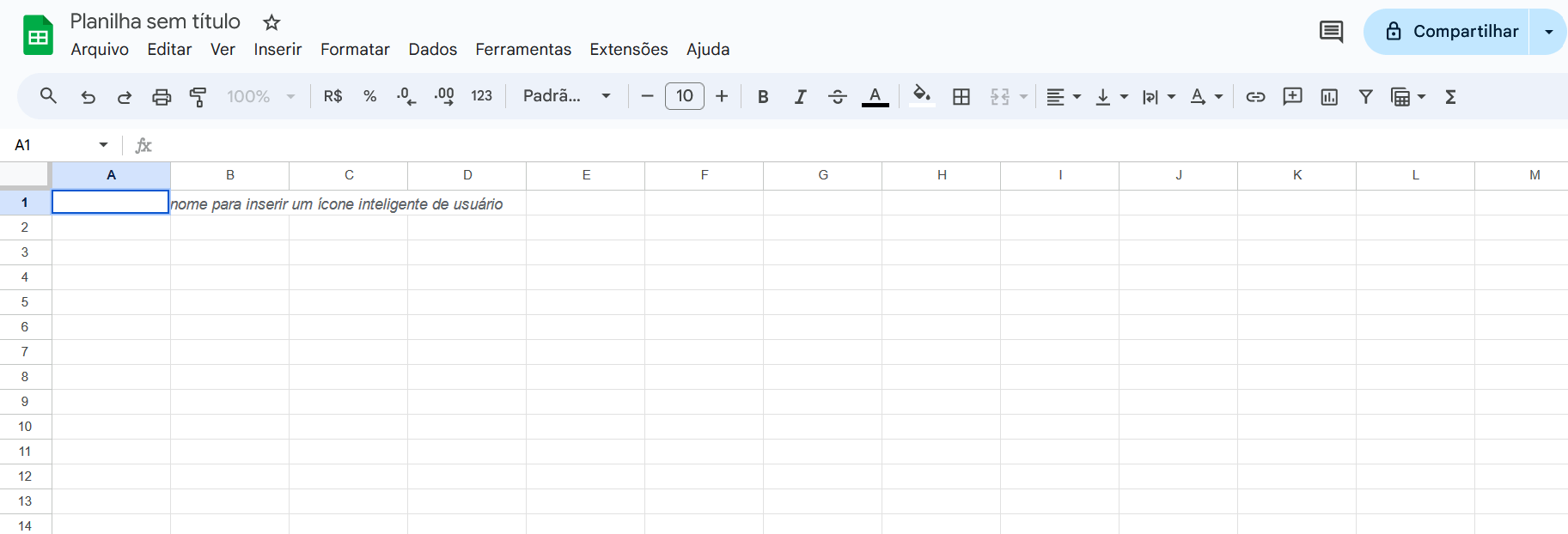
Task: Open the Ajuda menu
Action: click(708, 49)
